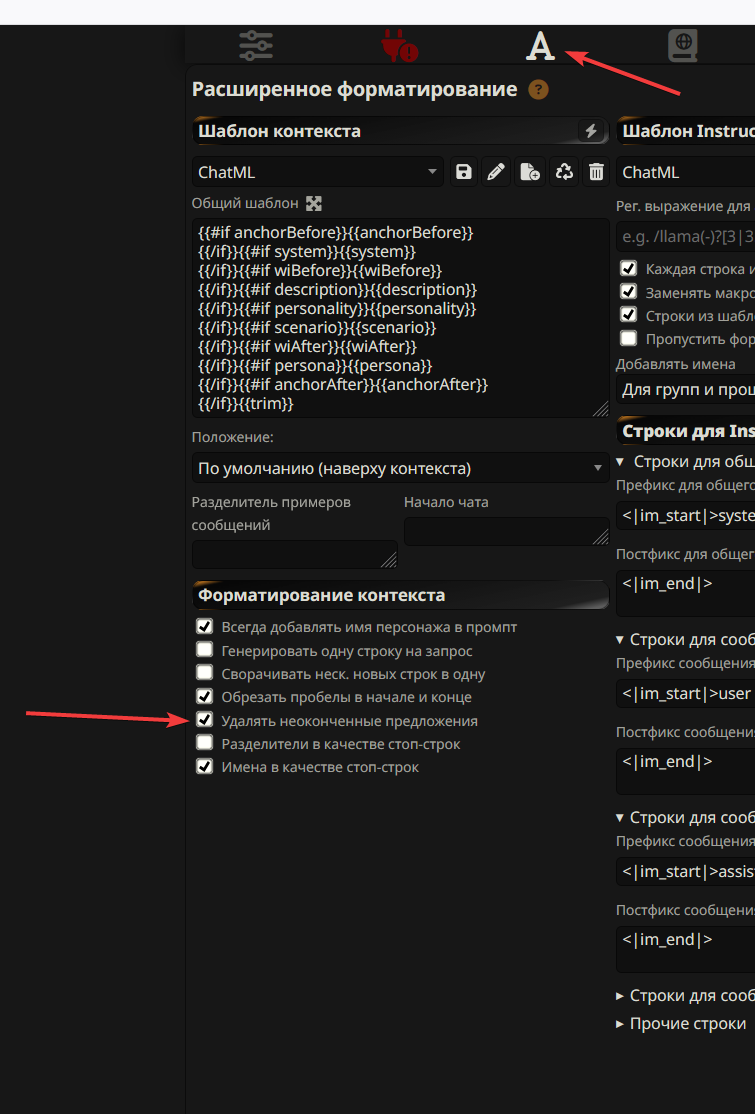Enable Генерировать одну строку на запрос

pyautogui.click(x=205, y=650)
